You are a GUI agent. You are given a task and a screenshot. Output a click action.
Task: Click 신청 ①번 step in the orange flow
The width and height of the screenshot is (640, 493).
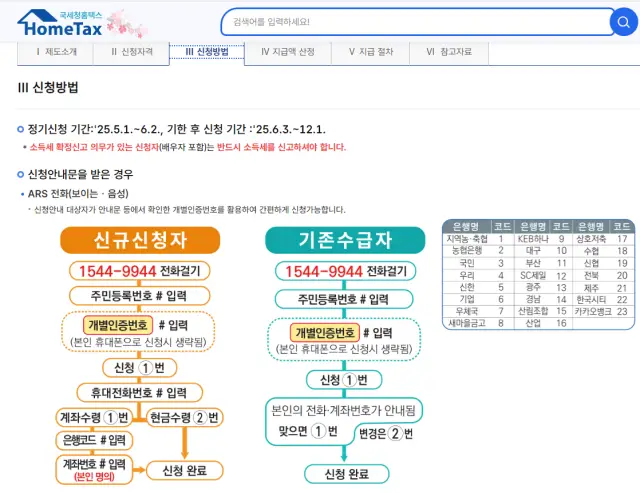coord(140,368)
